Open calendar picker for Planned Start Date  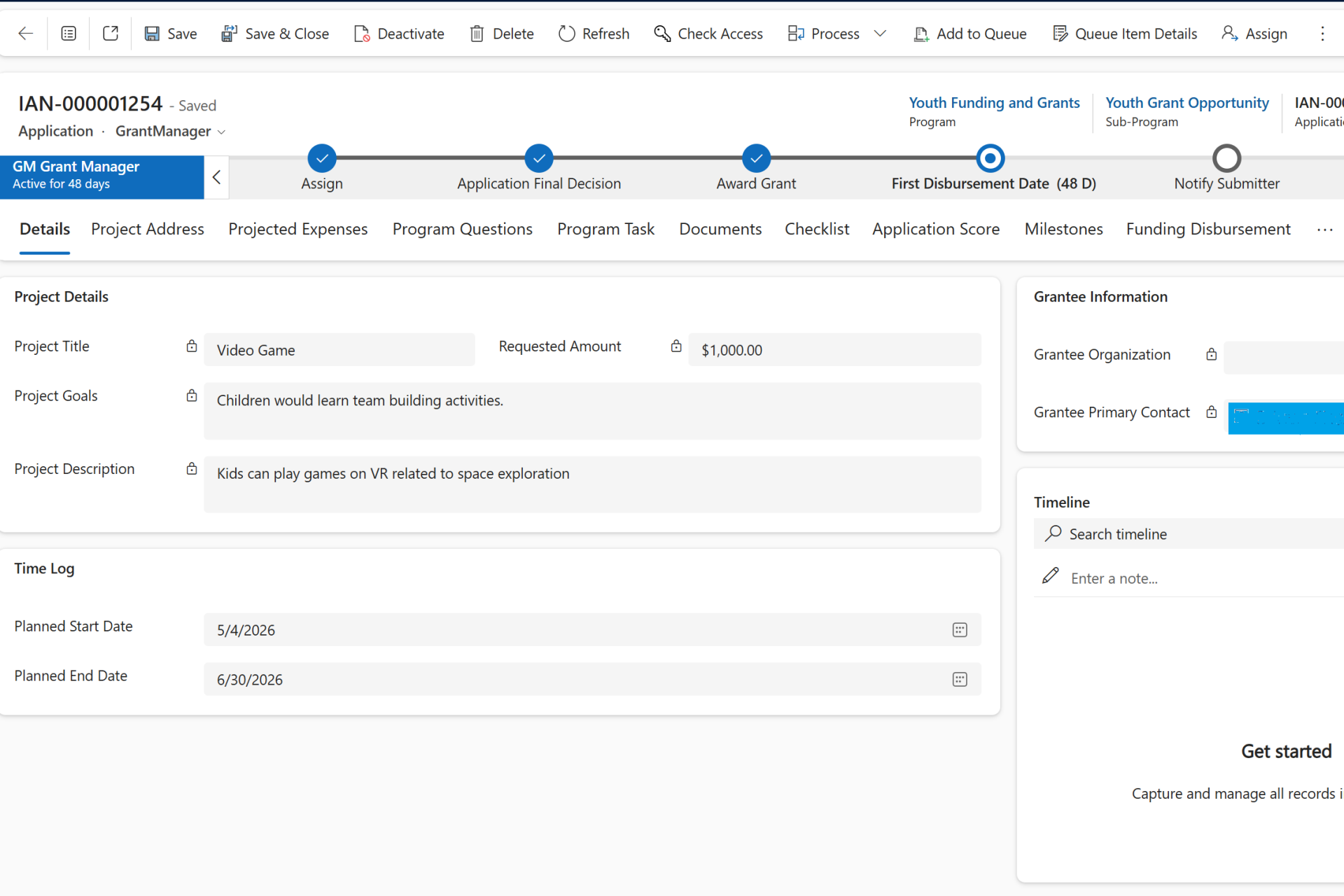point(960,630)
